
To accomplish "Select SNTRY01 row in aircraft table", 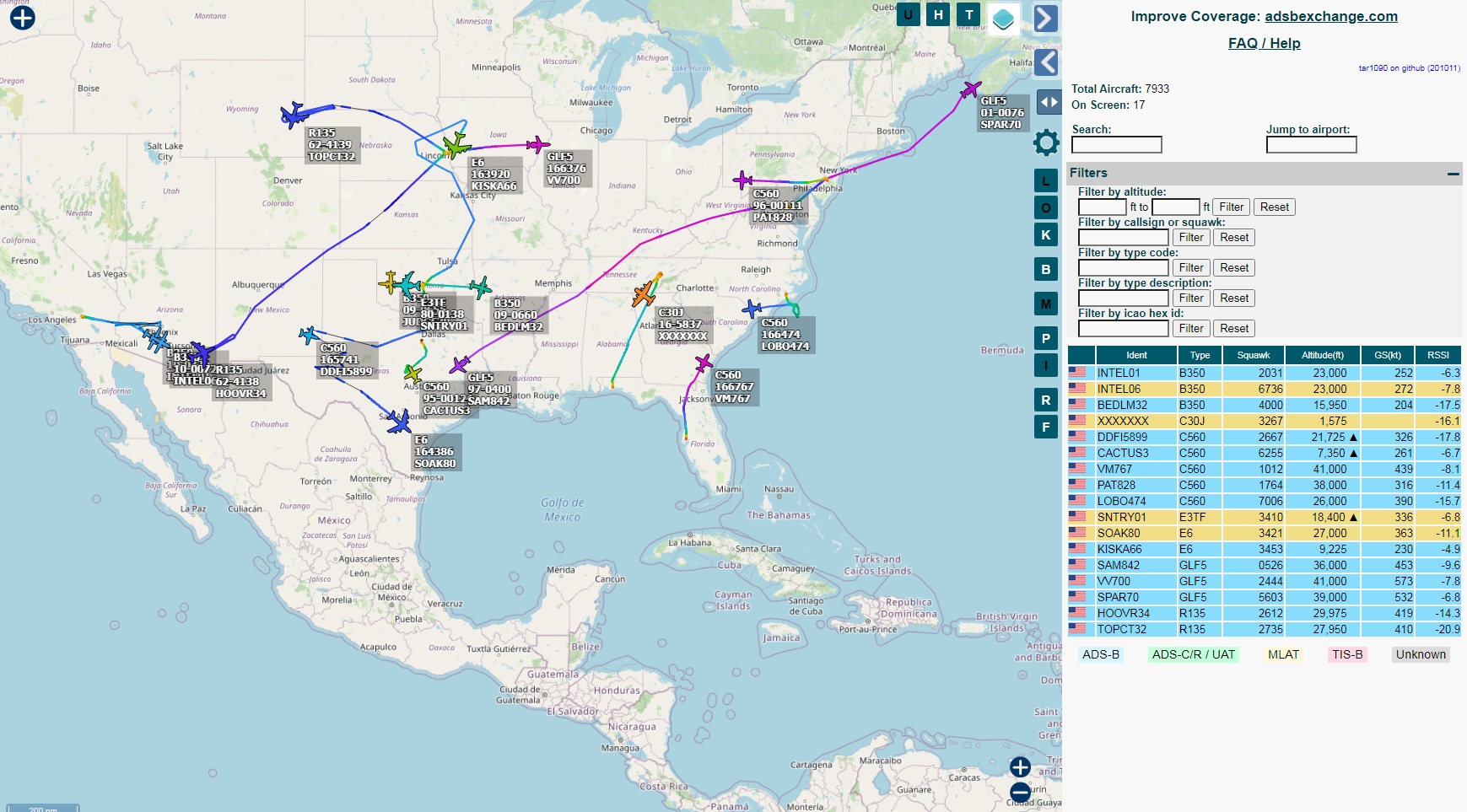I will tap(1264, 517).
